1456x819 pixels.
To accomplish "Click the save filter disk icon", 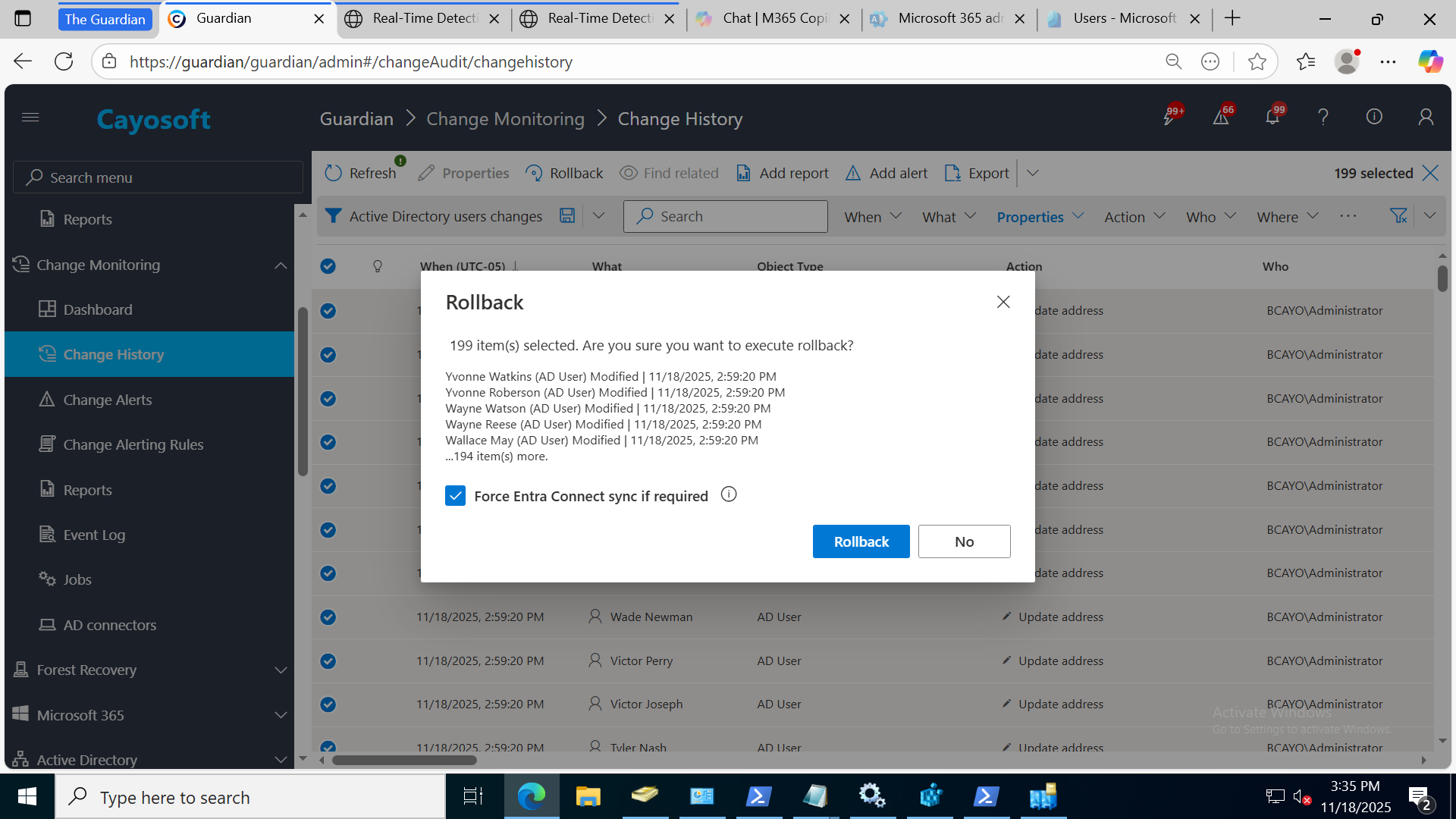I will coord(566,216).
